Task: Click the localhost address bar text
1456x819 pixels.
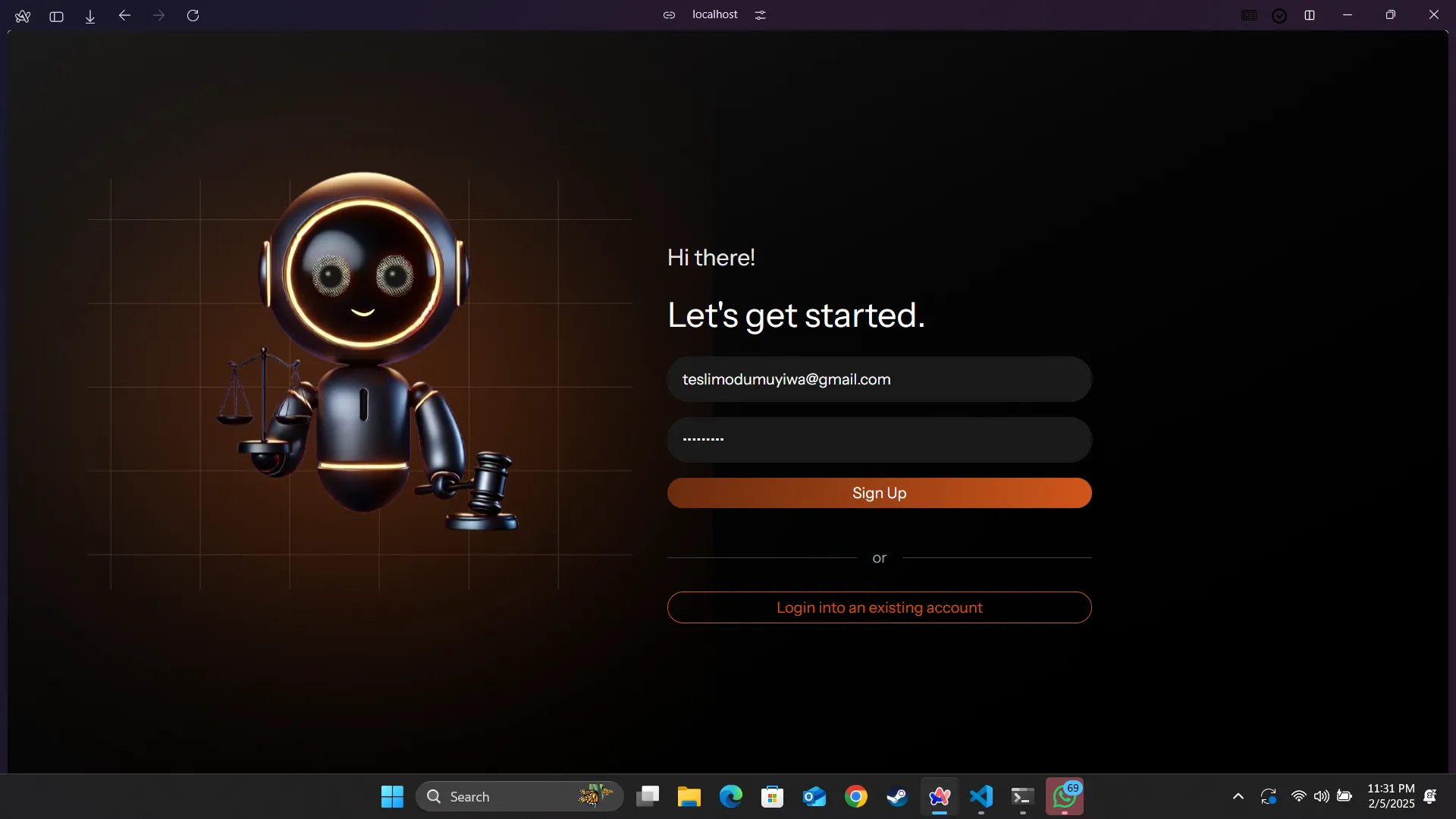Action: (714, 15)
